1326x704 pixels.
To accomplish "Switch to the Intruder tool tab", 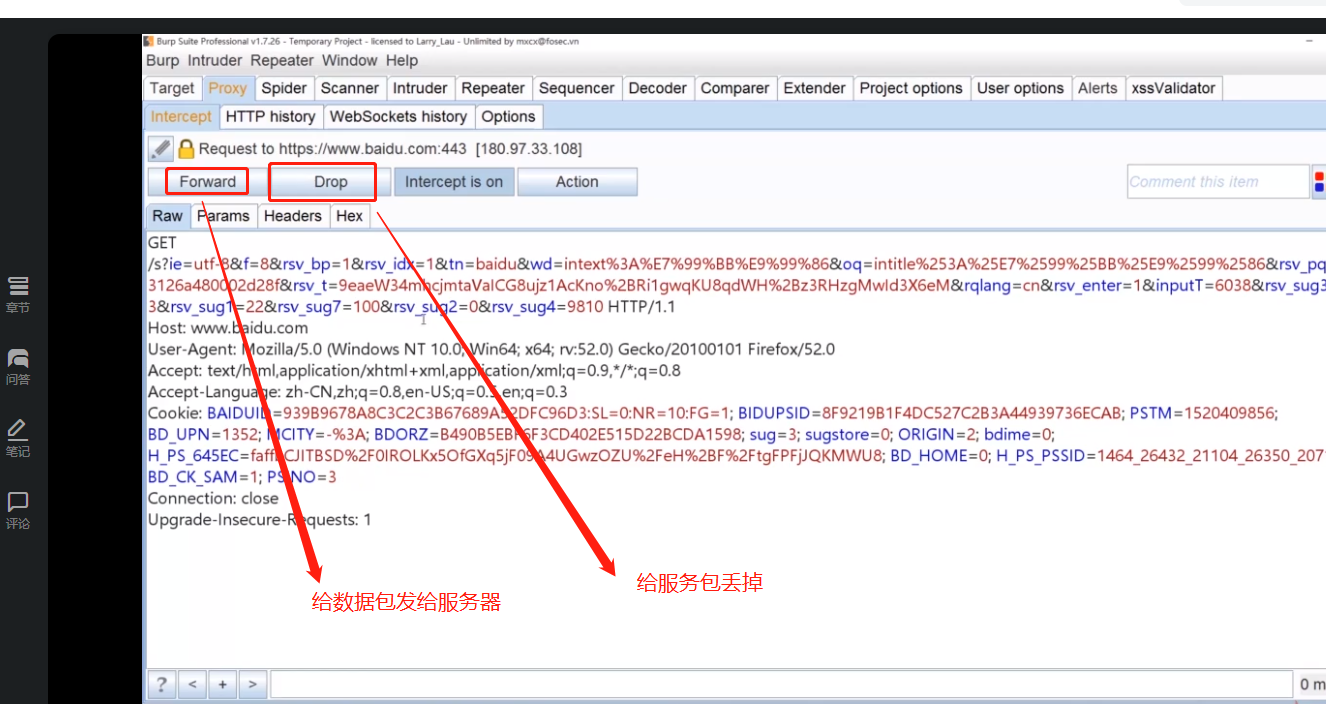I will [x=420, y=88].
